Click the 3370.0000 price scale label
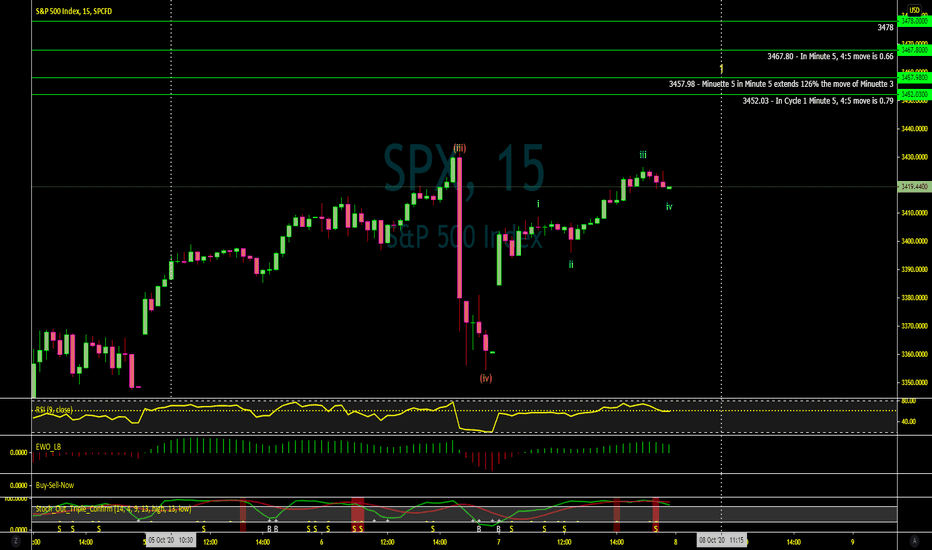Screen dimensions: 932x550 tap(914, 326)
